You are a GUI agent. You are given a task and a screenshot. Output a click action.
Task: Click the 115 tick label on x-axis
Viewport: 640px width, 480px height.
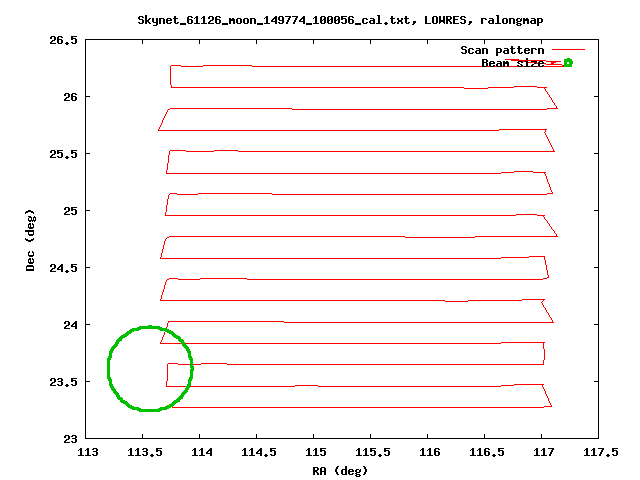pyautogui.click(x=314, y=453)
